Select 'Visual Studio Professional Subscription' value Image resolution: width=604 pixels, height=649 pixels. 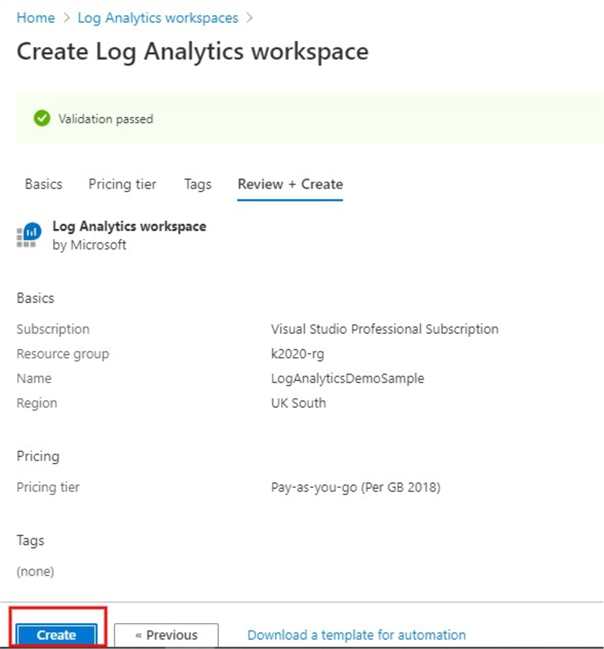coord(385,329)
